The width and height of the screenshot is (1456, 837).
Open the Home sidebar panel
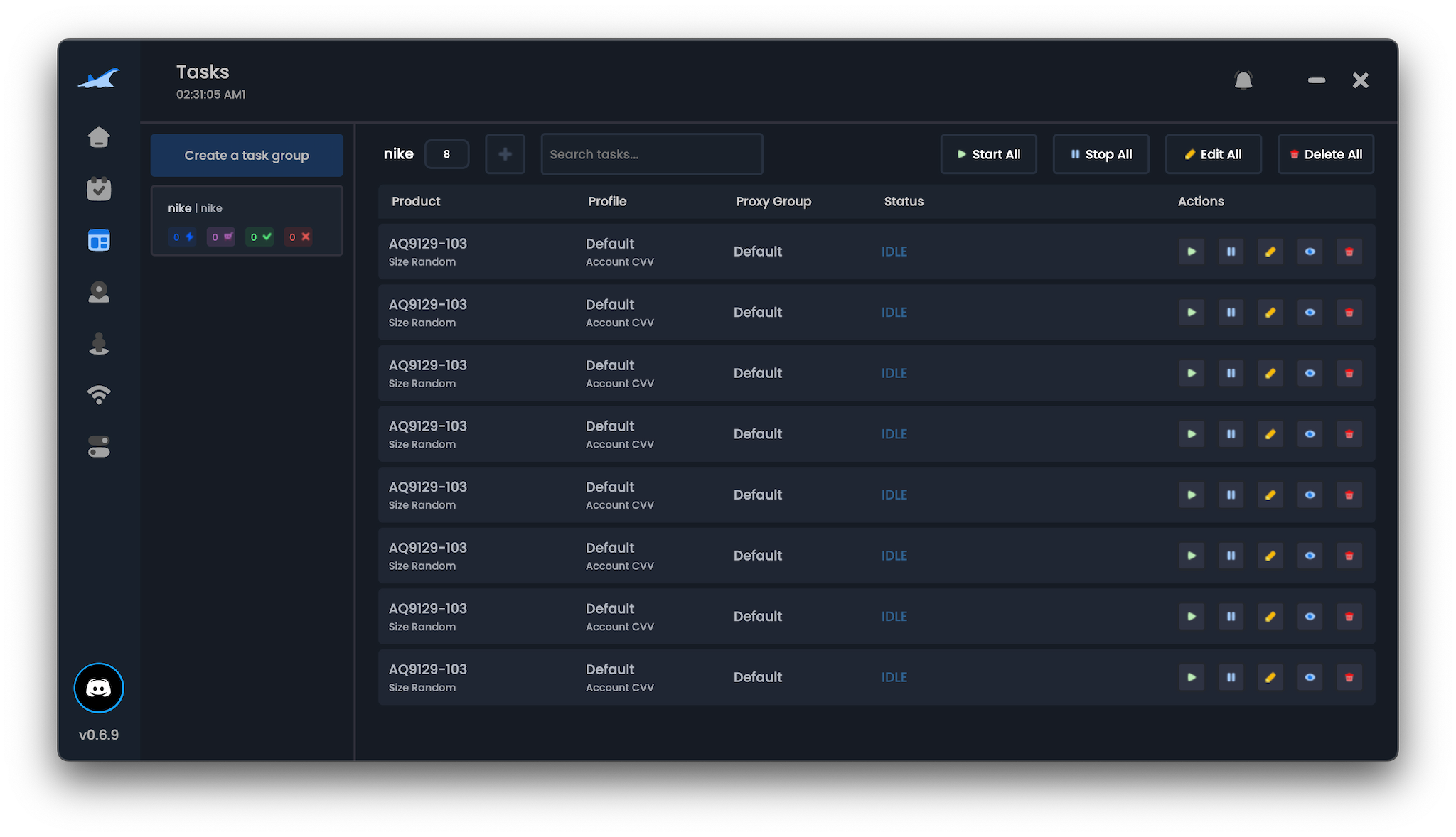click(99, 137)
